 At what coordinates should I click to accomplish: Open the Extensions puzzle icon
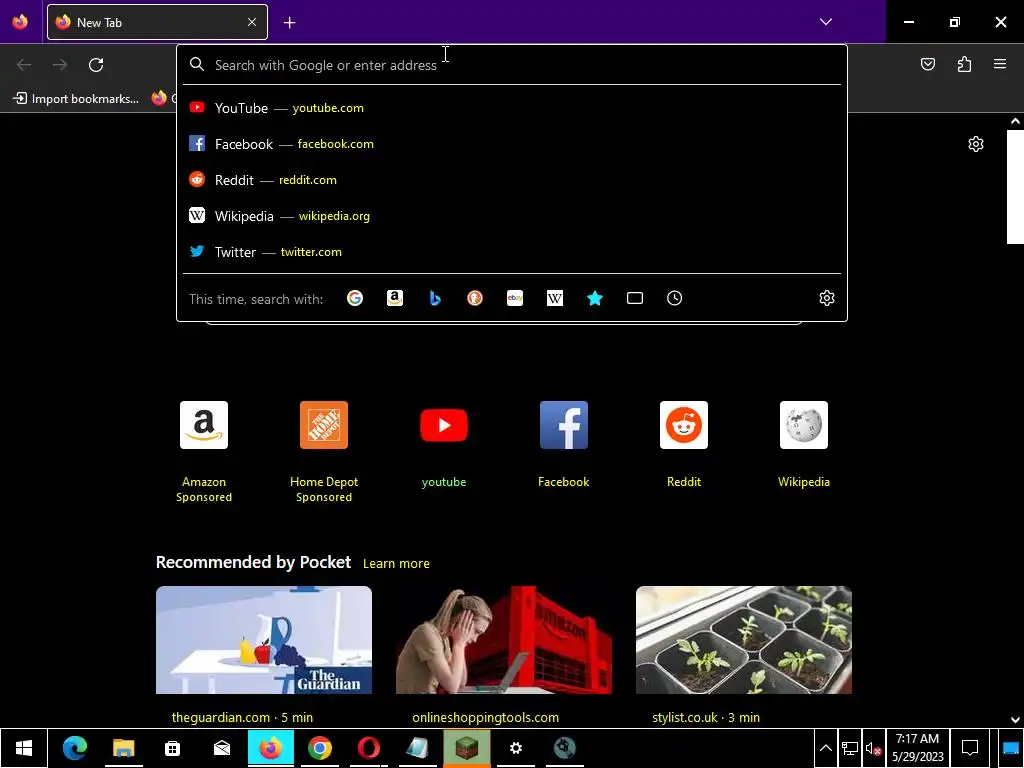[964, 64]
